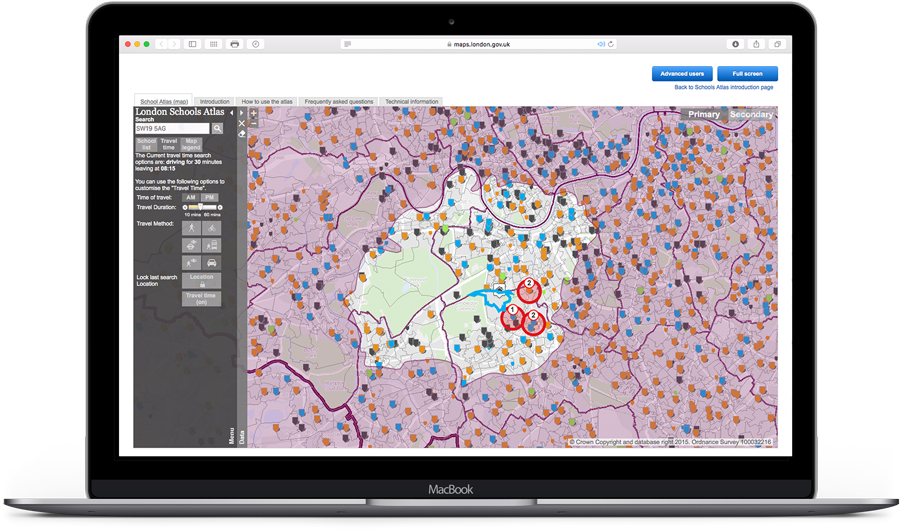Toggle lock last search Location
The width and height of the screenshot is (900, 530).
(201, 280)
